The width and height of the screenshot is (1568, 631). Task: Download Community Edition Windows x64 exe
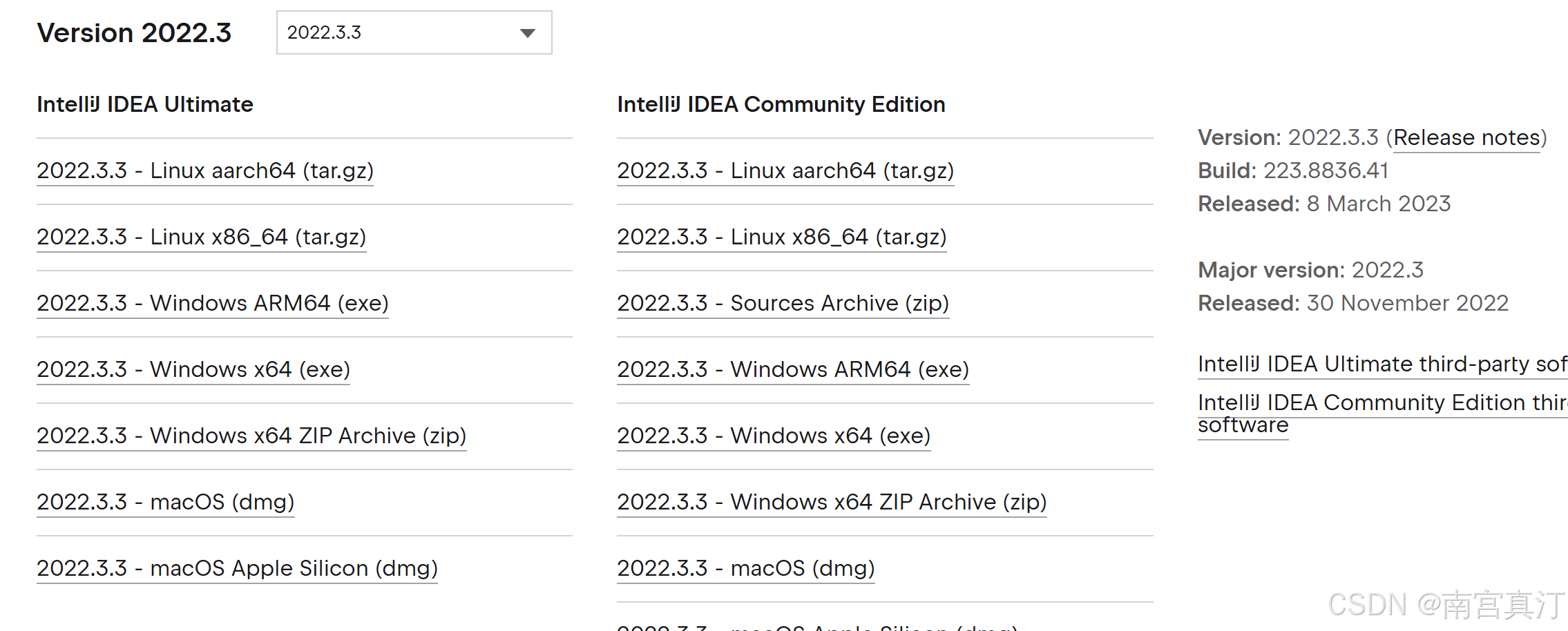pyautogui.click(x=774, y=436)
